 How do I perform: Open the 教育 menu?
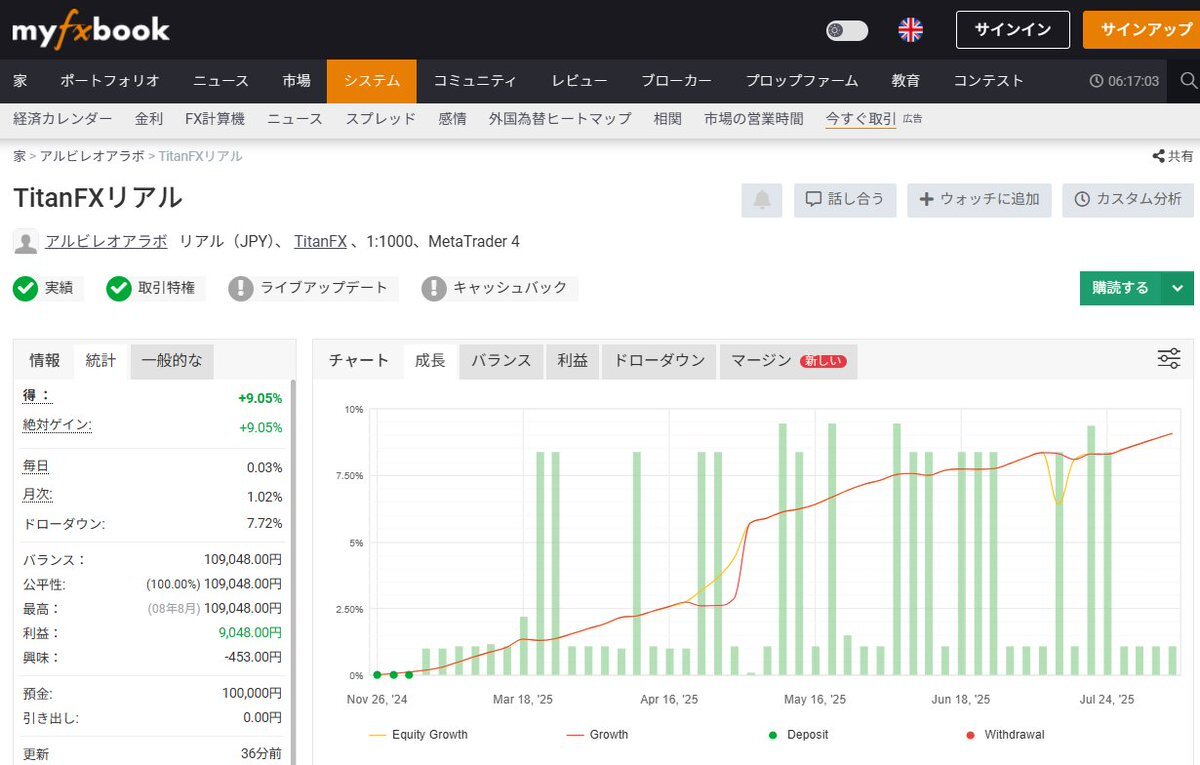906,81
